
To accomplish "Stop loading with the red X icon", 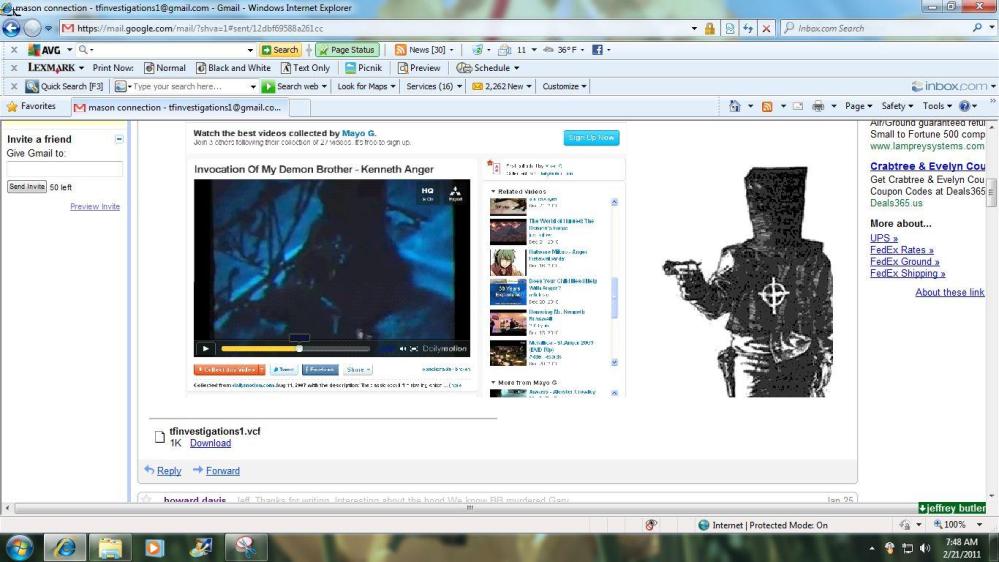I will pyautogui.click(x=766, y=29).
